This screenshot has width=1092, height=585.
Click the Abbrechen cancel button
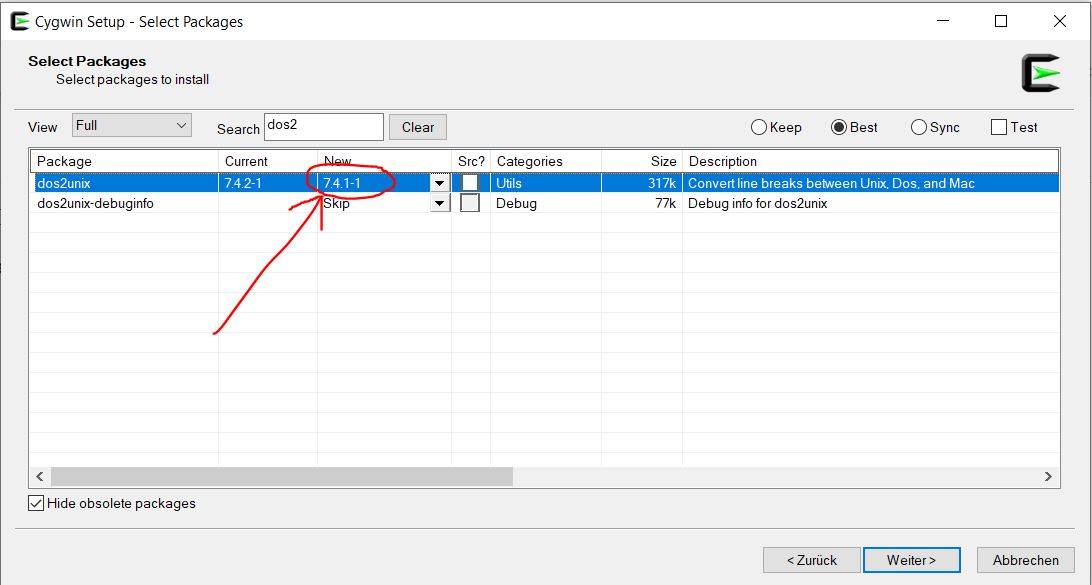(x=1026, y=560)
